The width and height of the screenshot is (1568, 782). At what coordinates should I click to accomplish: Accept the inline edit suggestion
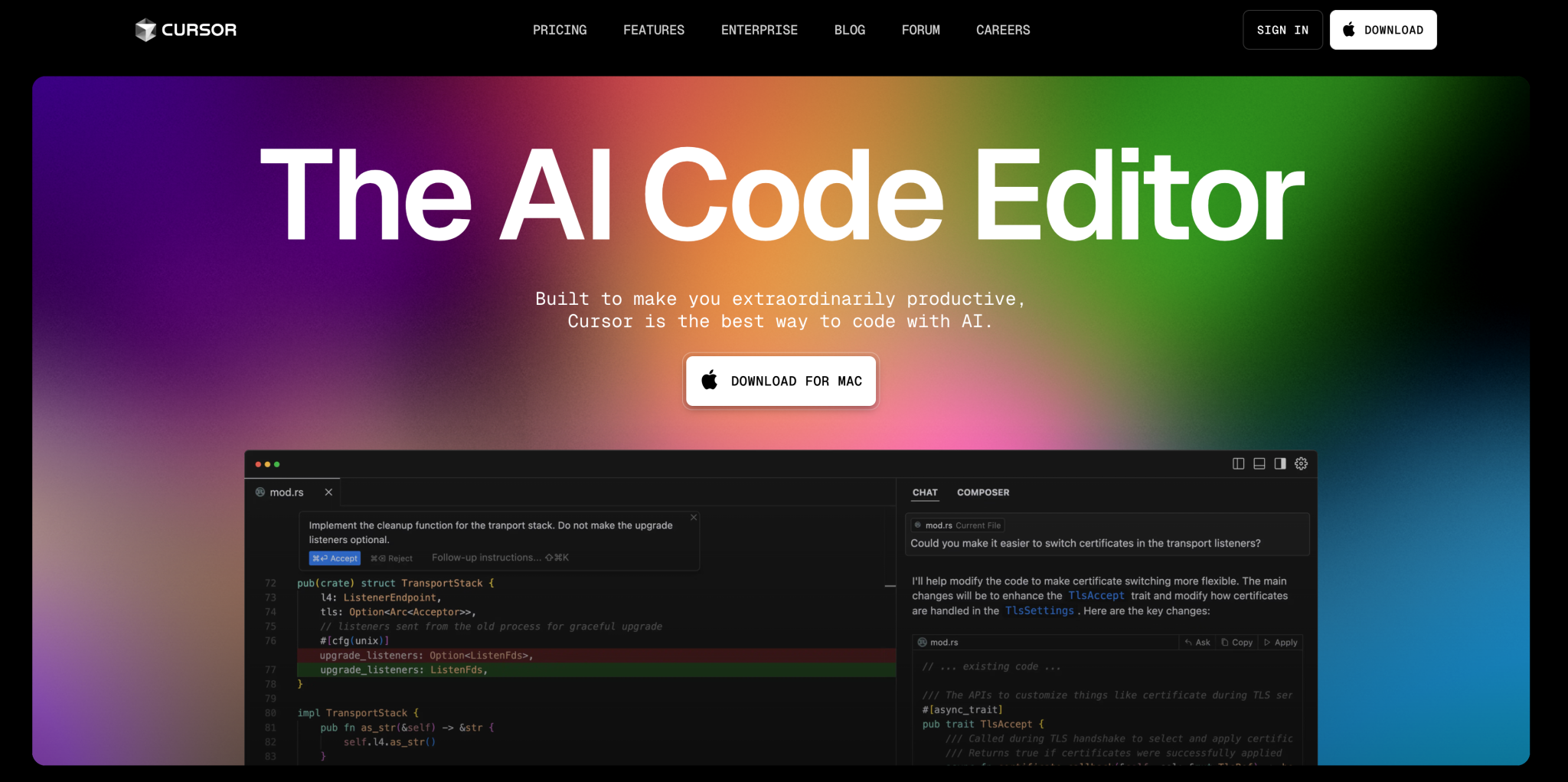coord(335,558)
